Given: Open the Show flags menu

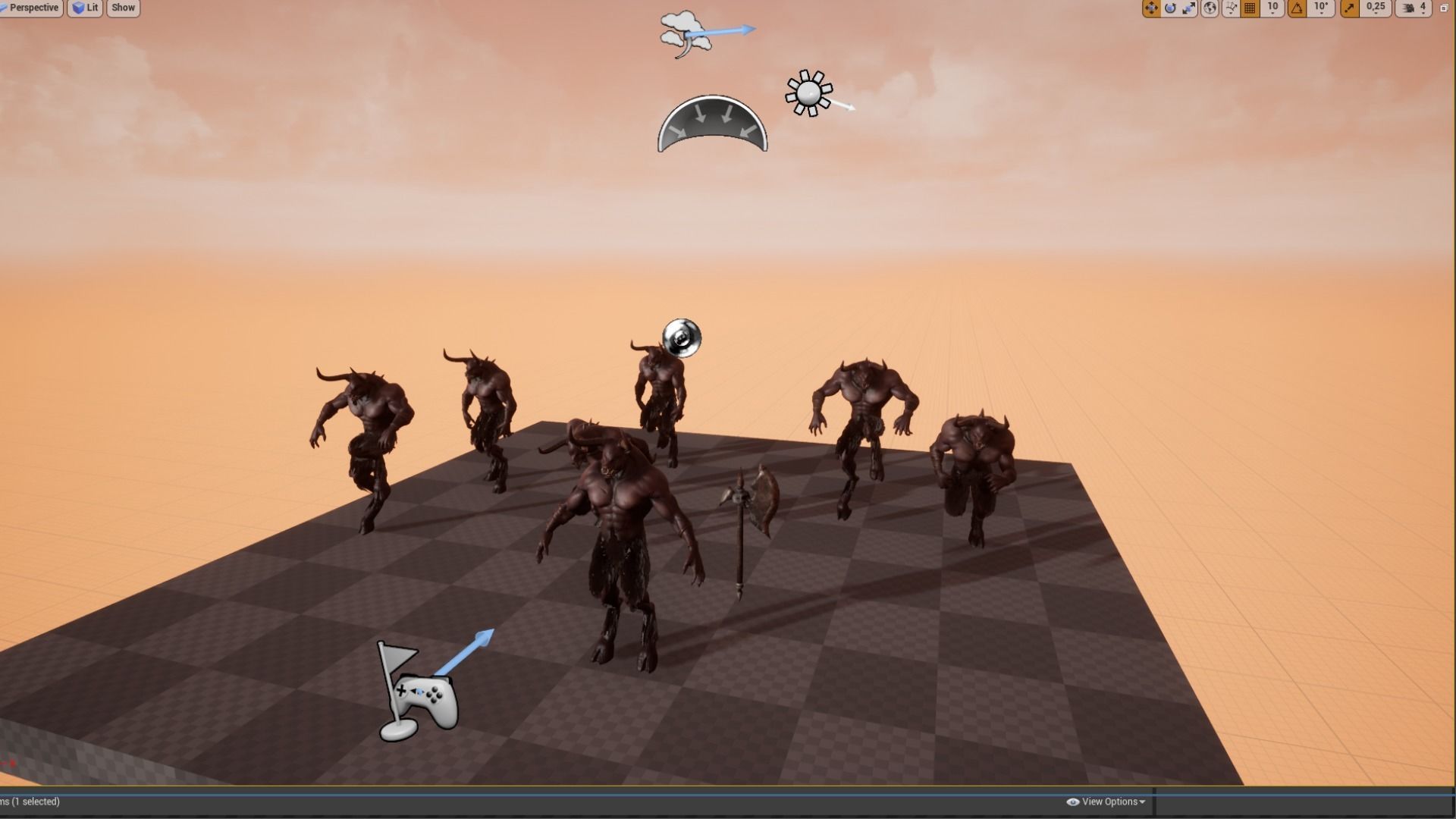Looking at the screenshot, I should coord(123,8).
